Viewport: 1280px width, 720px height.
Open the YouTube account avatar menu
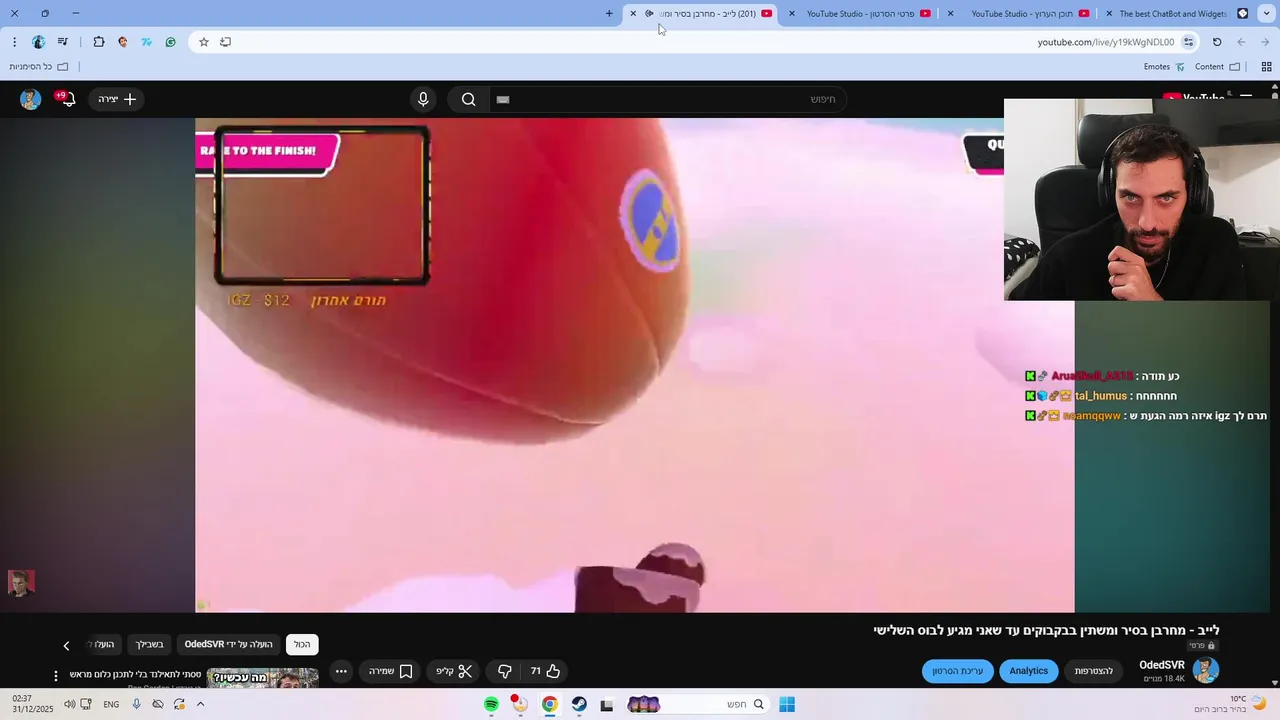tap(31, 99)
